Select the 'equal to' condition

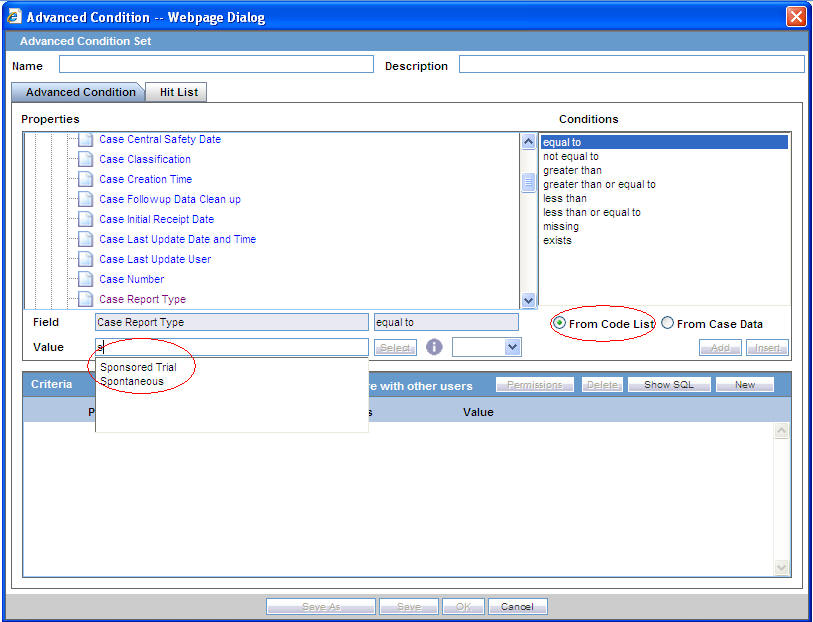coord(664,142)
